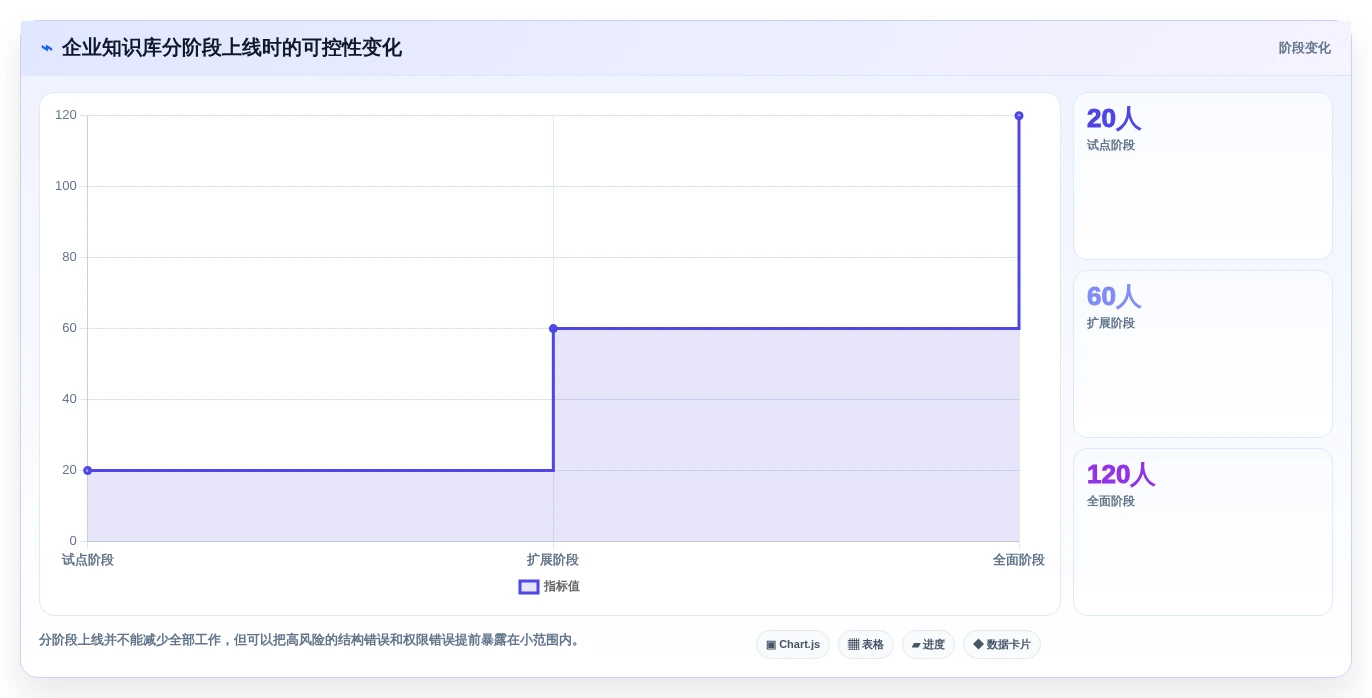Click the 全面阶段 data point at 120
Screen dimensions: 1372x698
tap(1019, 116)
